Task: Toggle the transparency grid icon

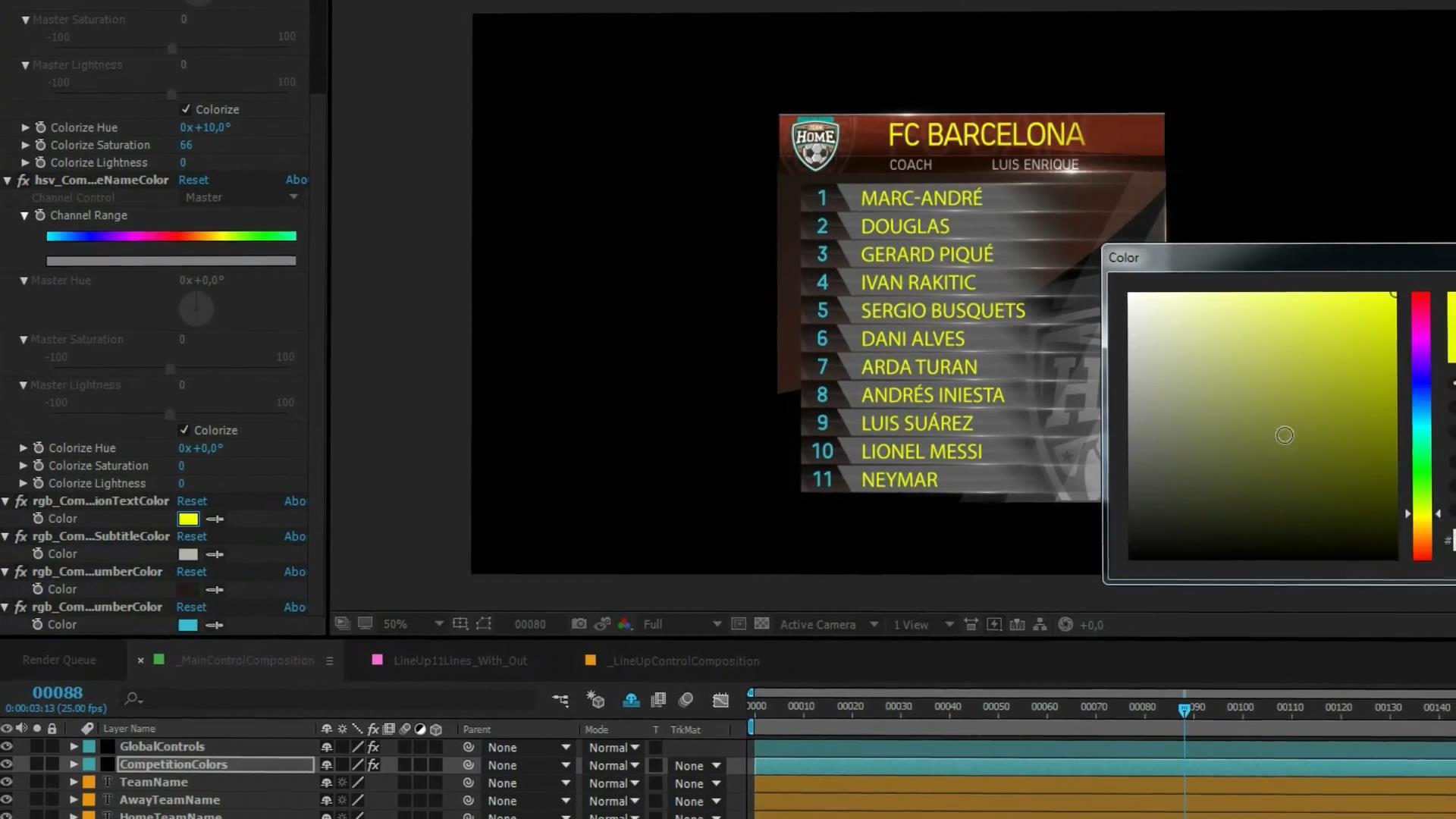Action: [762, 623]
